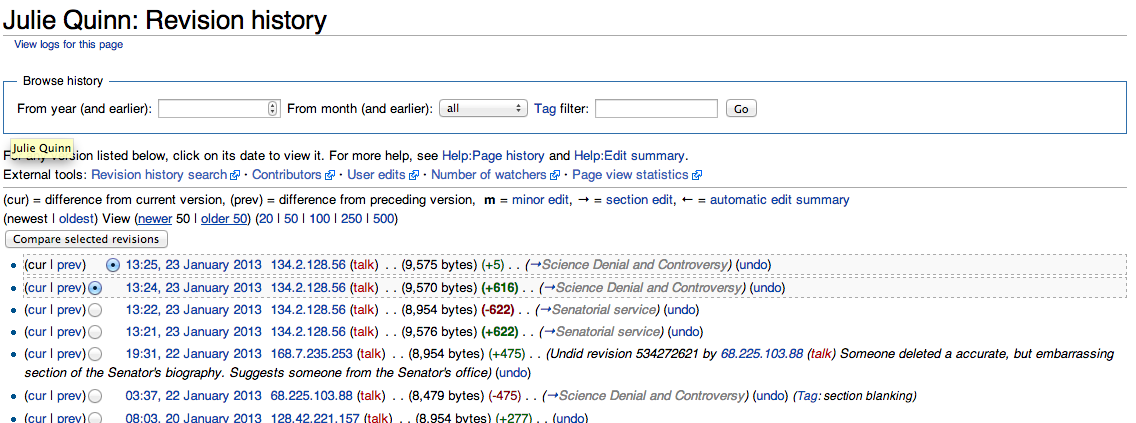Image resolution: width=1136 pixels, height=423 pixels.
Task: Open the From month dropdown
Action: 483,108
